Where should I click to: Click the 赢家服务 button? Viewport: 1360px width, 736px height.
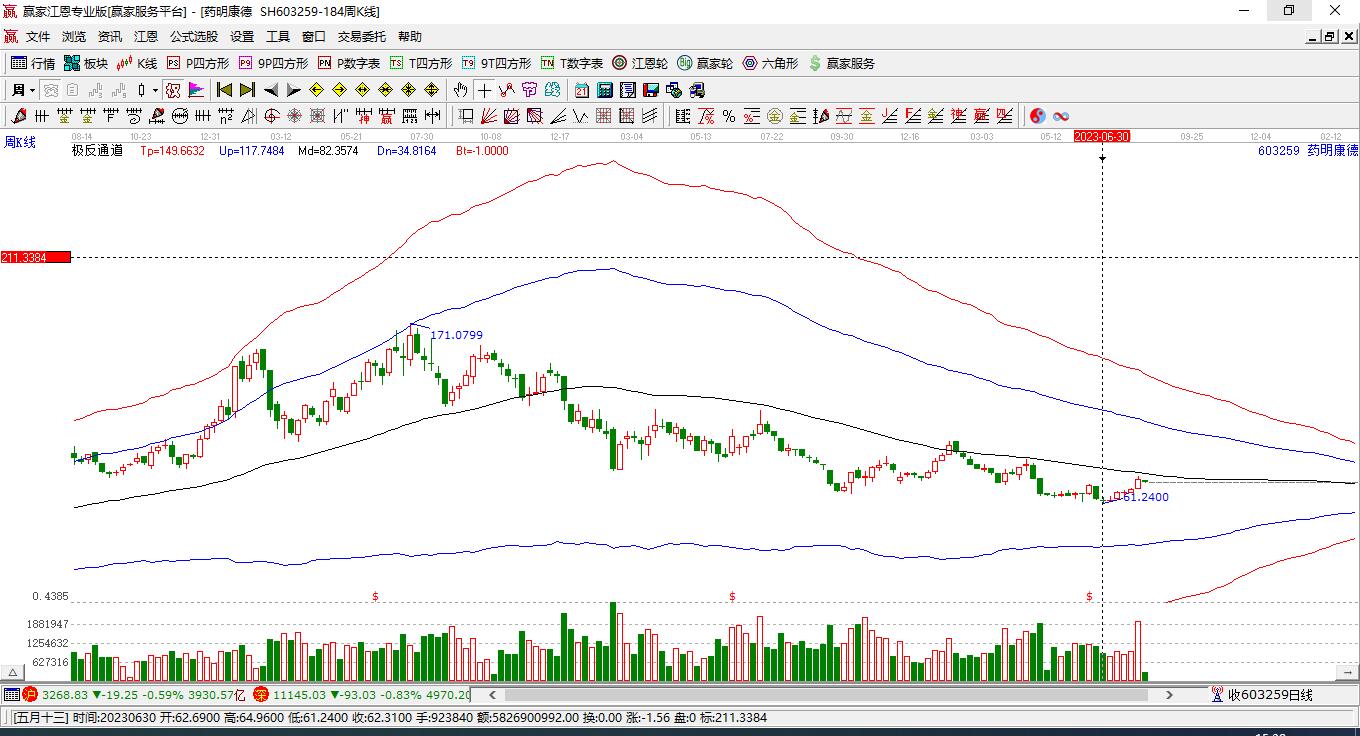841,63
